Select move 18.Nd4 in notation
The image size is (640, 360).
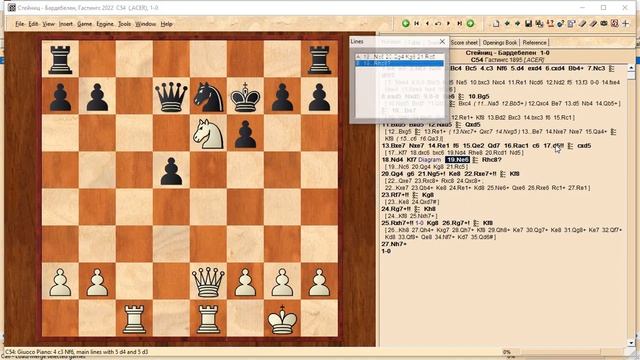pyautogui.click(x=393, y=160)
